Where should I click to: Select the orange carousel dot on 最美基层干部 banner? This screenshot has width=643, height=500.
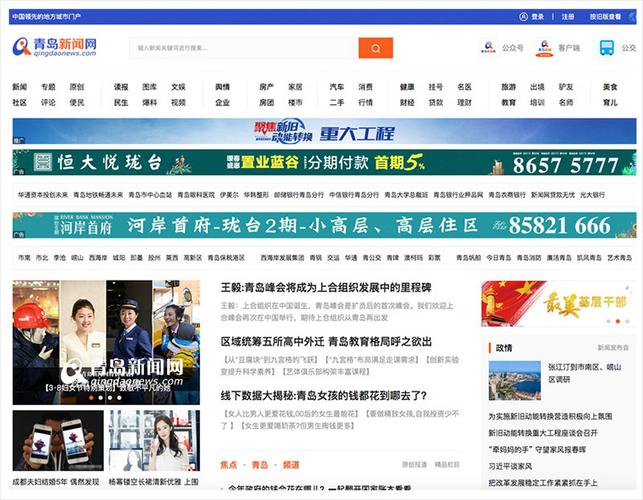(x=618, y=322)
